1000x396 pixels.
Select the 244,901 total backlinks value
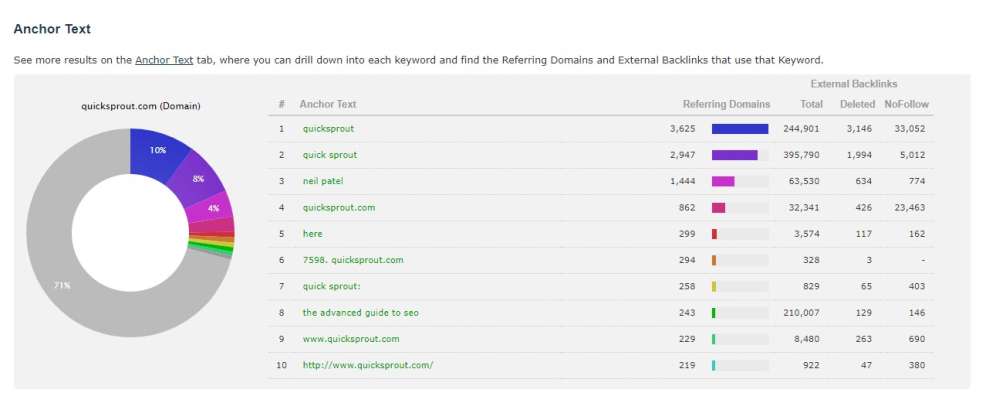click(x=801, y=129)
